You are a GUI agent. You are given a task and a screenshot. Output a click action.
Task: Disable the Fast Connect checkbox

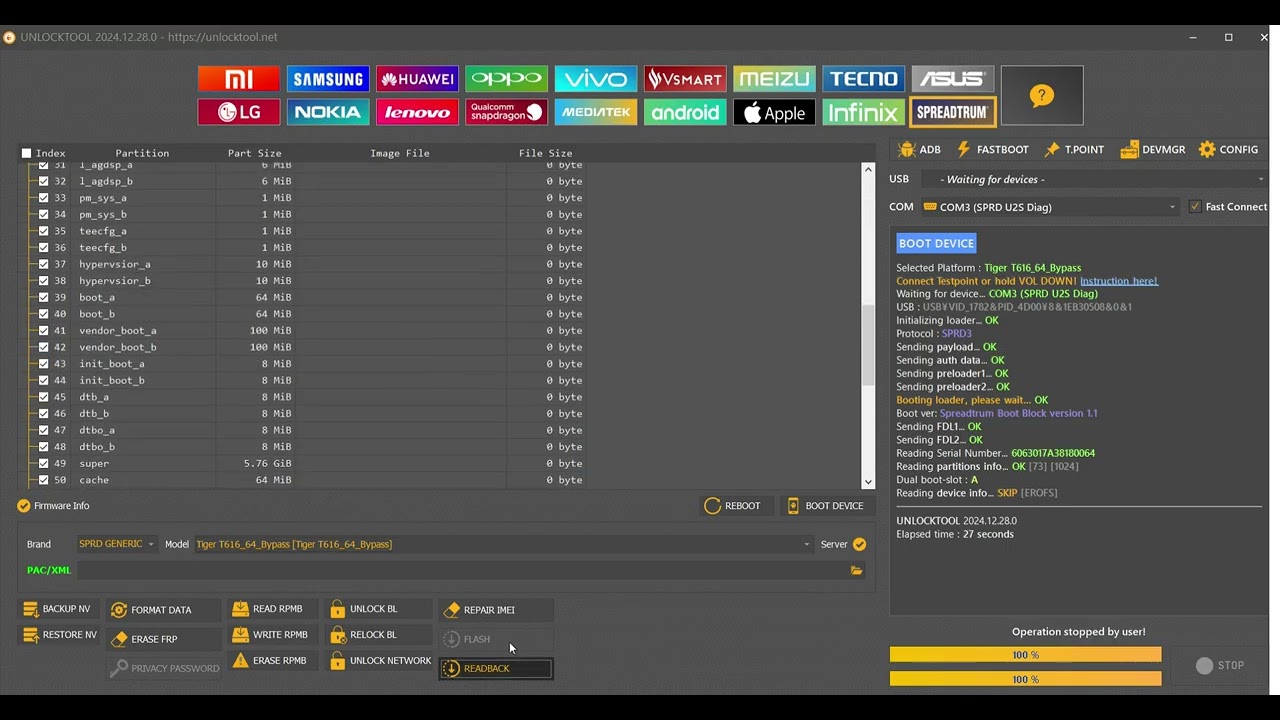tap(1195, 207)
